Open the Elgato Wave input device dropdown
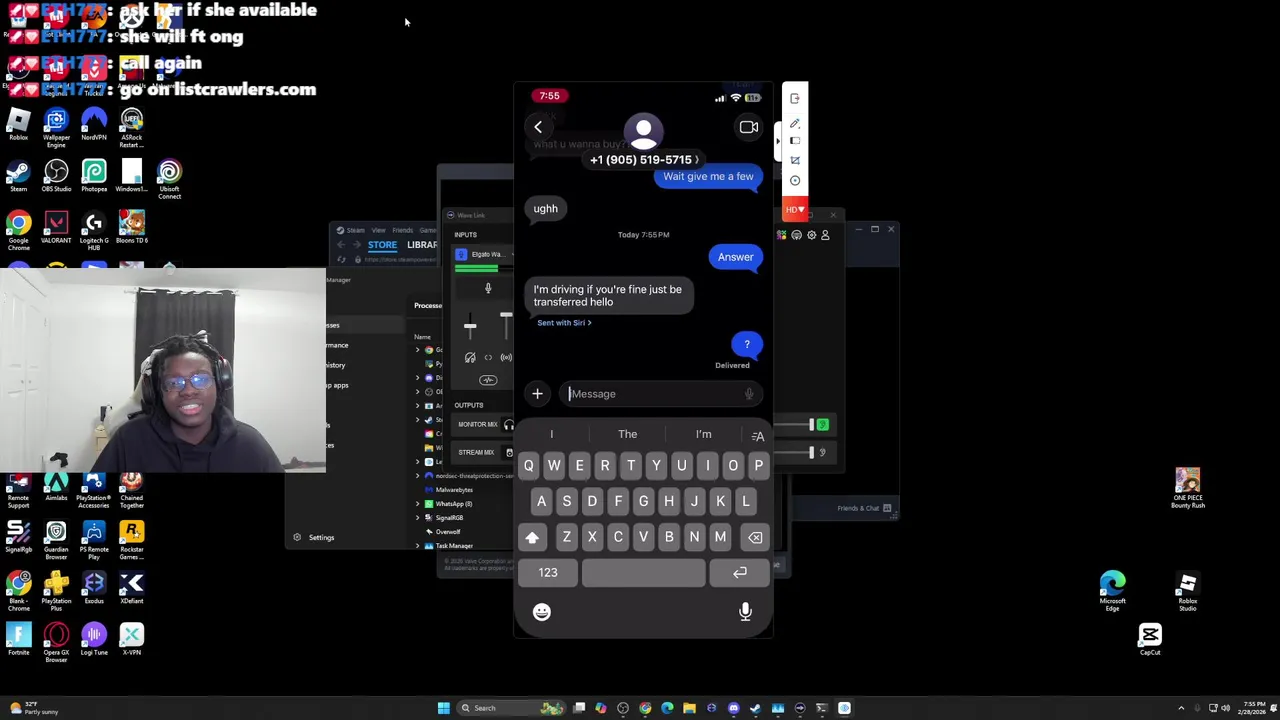 [485, 255]
